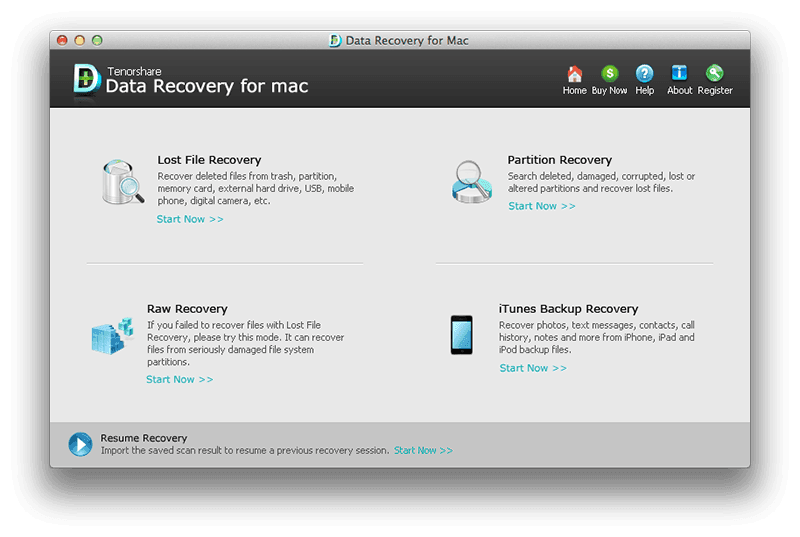Screen dimensions: 800x537
Task: Close window with red button
Action: (x=62, y=40)
